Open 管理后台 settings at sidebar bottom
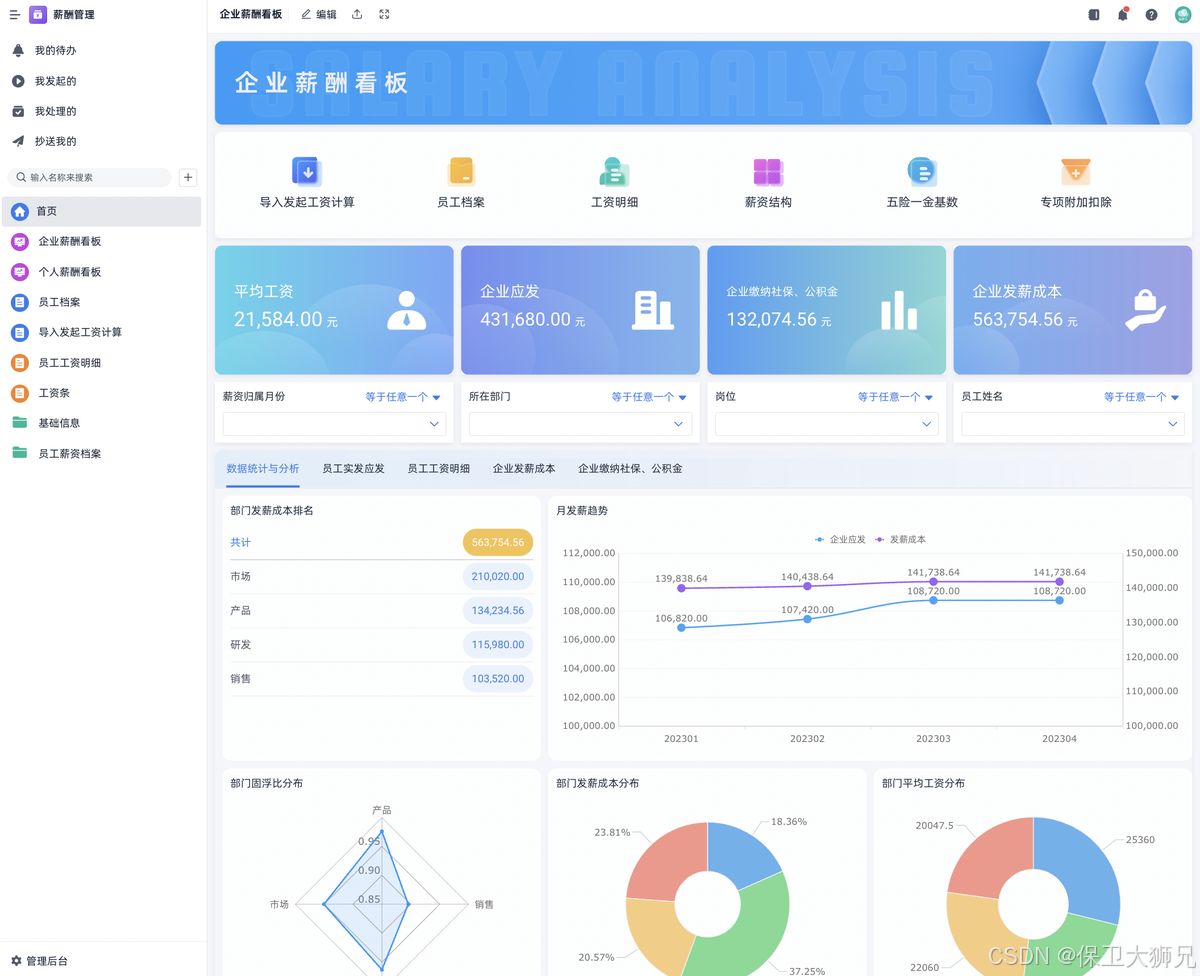 [40, 960]
